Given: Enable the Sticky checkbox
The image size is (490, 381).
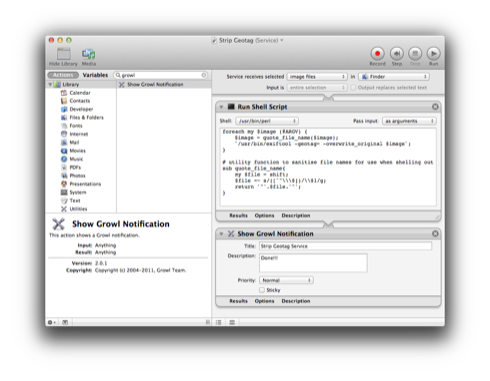Looking at the screenshot, I should pyautogui.click(x=262, y=290).
